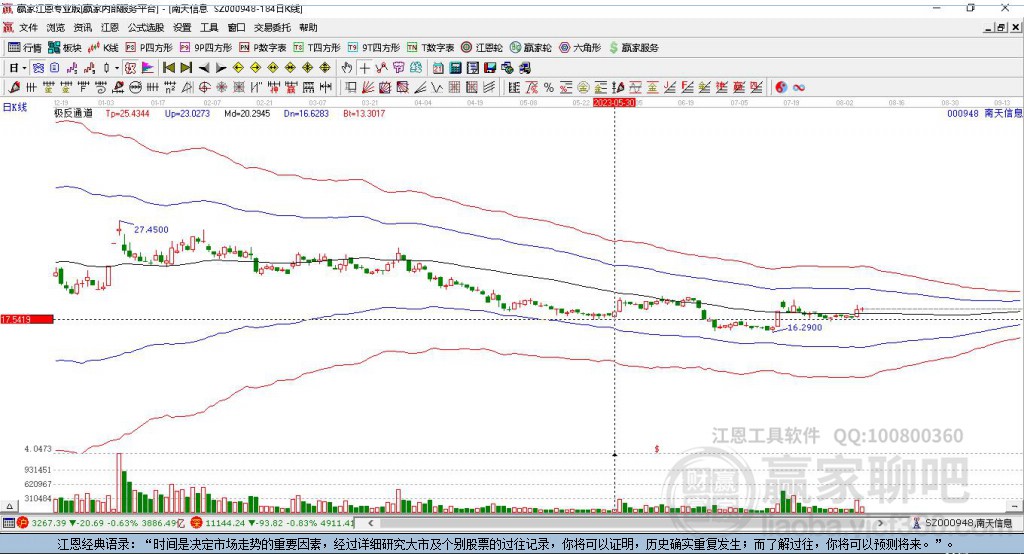The image size is (1024, 554).
Task: Jump to first bar with skip-back arrow
Action: click(x=168, y=68)
